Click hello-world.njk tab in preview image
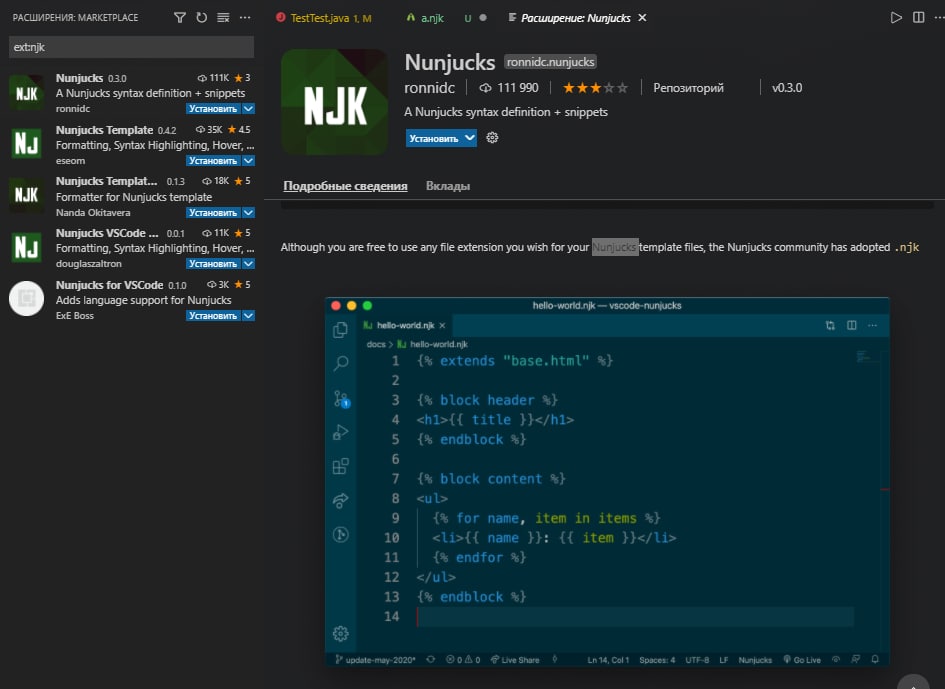This screenshot has height=689, width=945. pos(404,326)
